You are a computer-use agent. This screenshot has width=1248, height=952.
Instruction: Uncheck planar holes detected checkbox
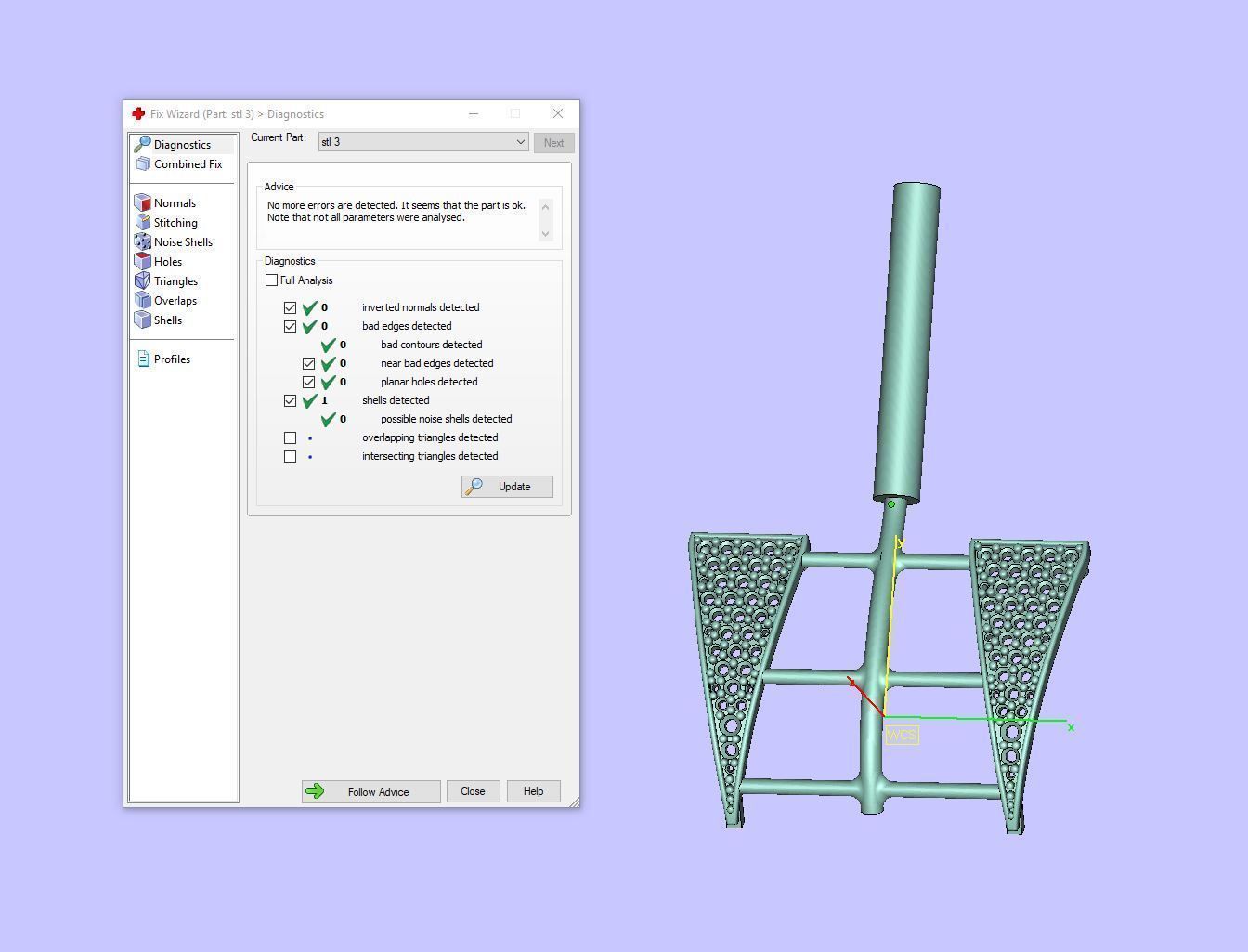coord(308,382)
